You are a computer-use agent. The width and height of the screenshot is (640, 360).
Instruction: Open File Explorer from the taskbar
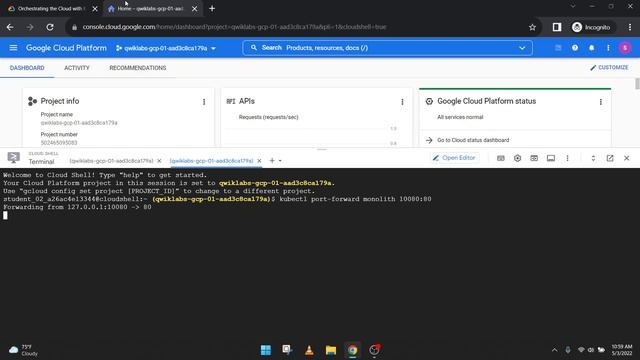coord(331,350)
